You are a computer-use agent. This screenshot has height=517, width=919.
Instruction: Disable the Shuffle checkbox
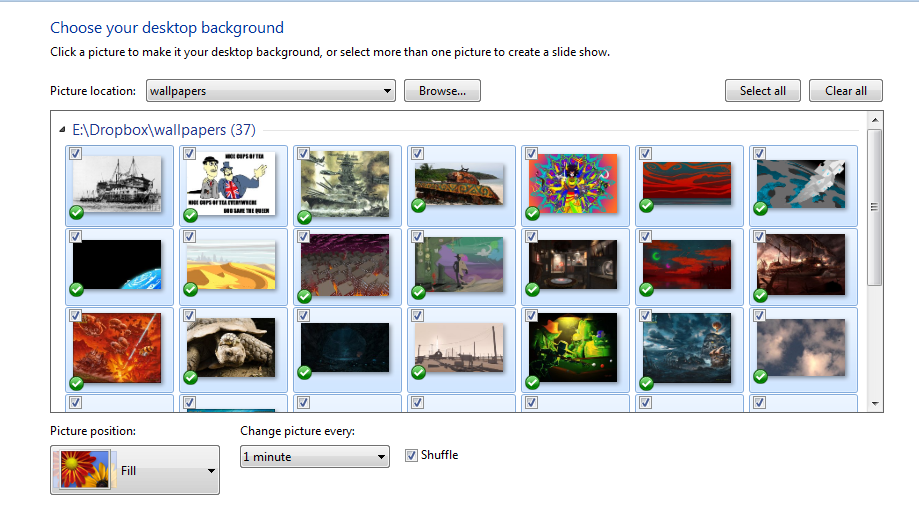tap(411, 455)
